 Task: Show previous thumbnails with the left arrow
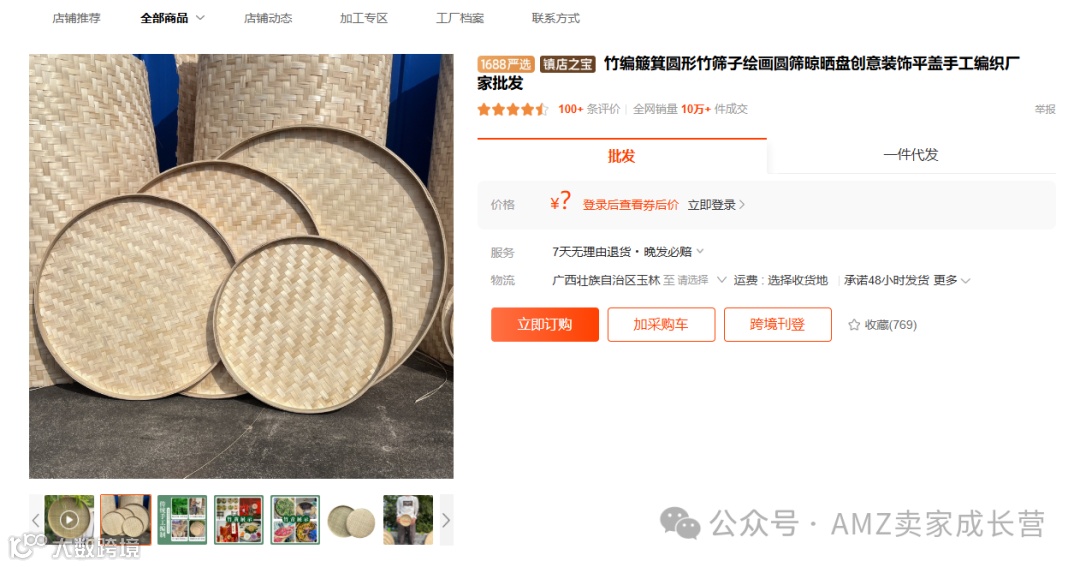tap(36, 520)
